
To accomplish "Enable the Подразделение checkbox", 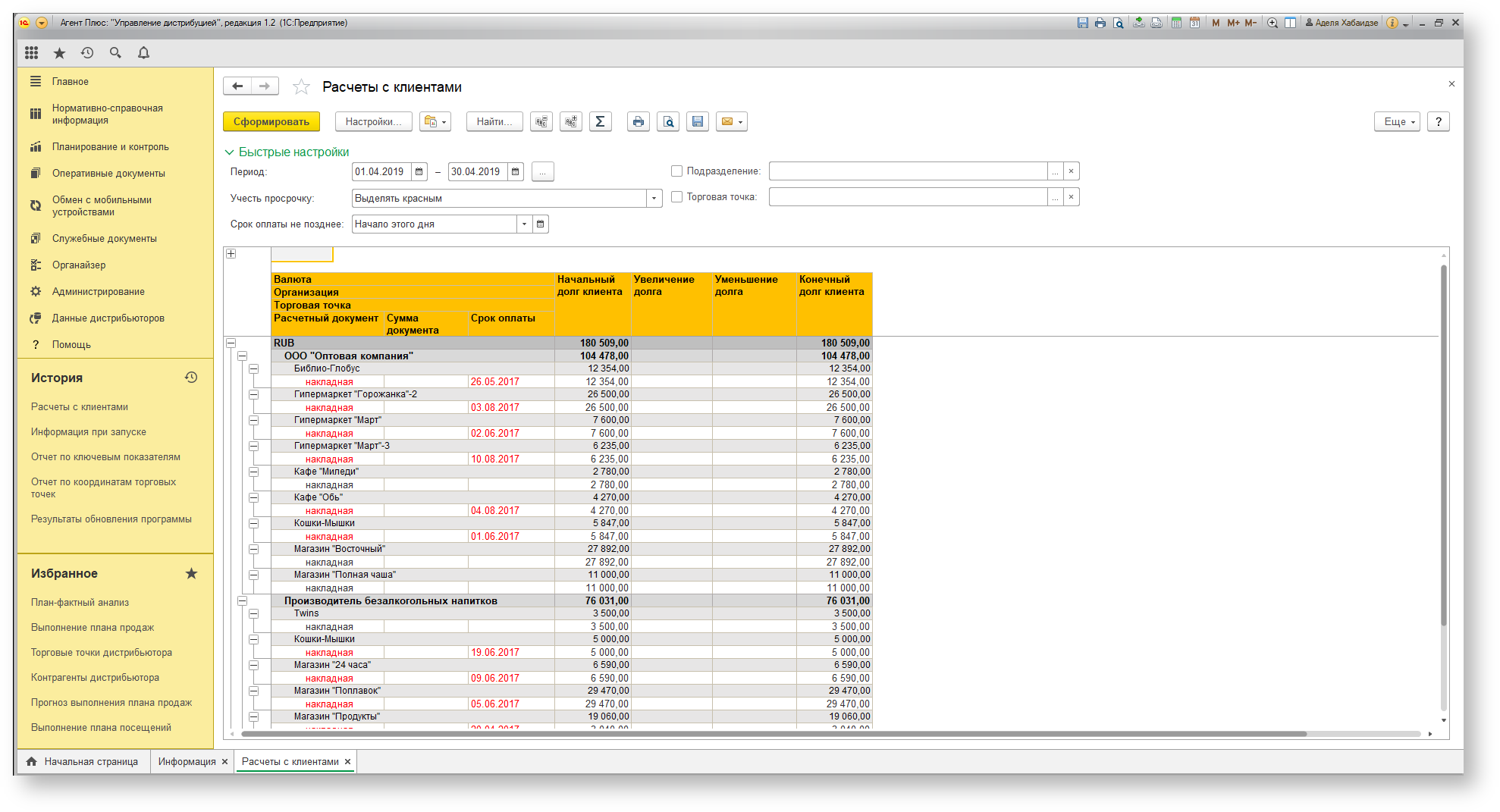I will [676, 171].
